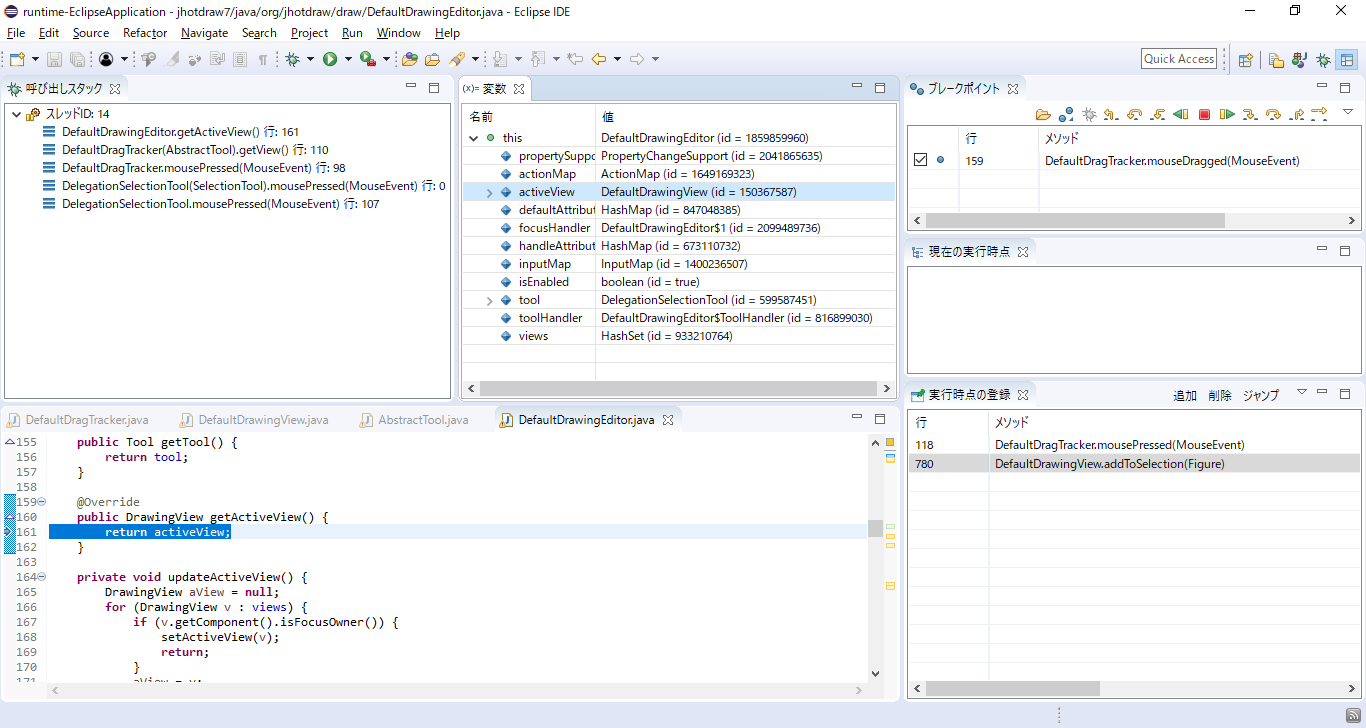Collapse the getActiveView method at line 159
1366x728 pixels.
[42, 502]
